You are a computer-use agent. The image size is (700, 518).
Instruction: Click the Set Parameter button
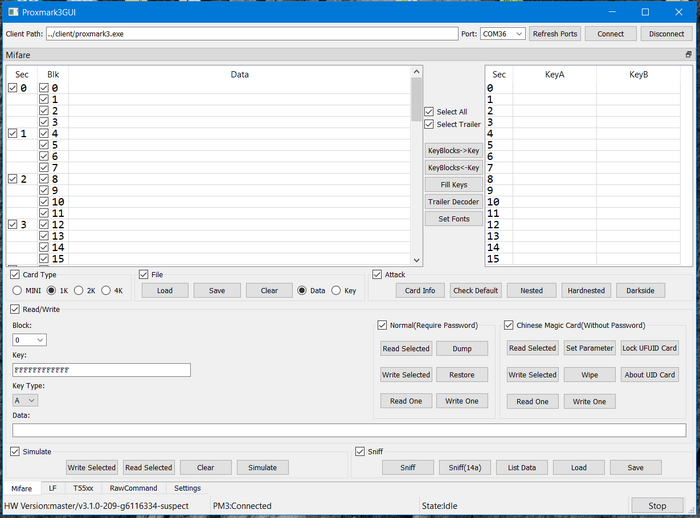(x=590, y=348)
